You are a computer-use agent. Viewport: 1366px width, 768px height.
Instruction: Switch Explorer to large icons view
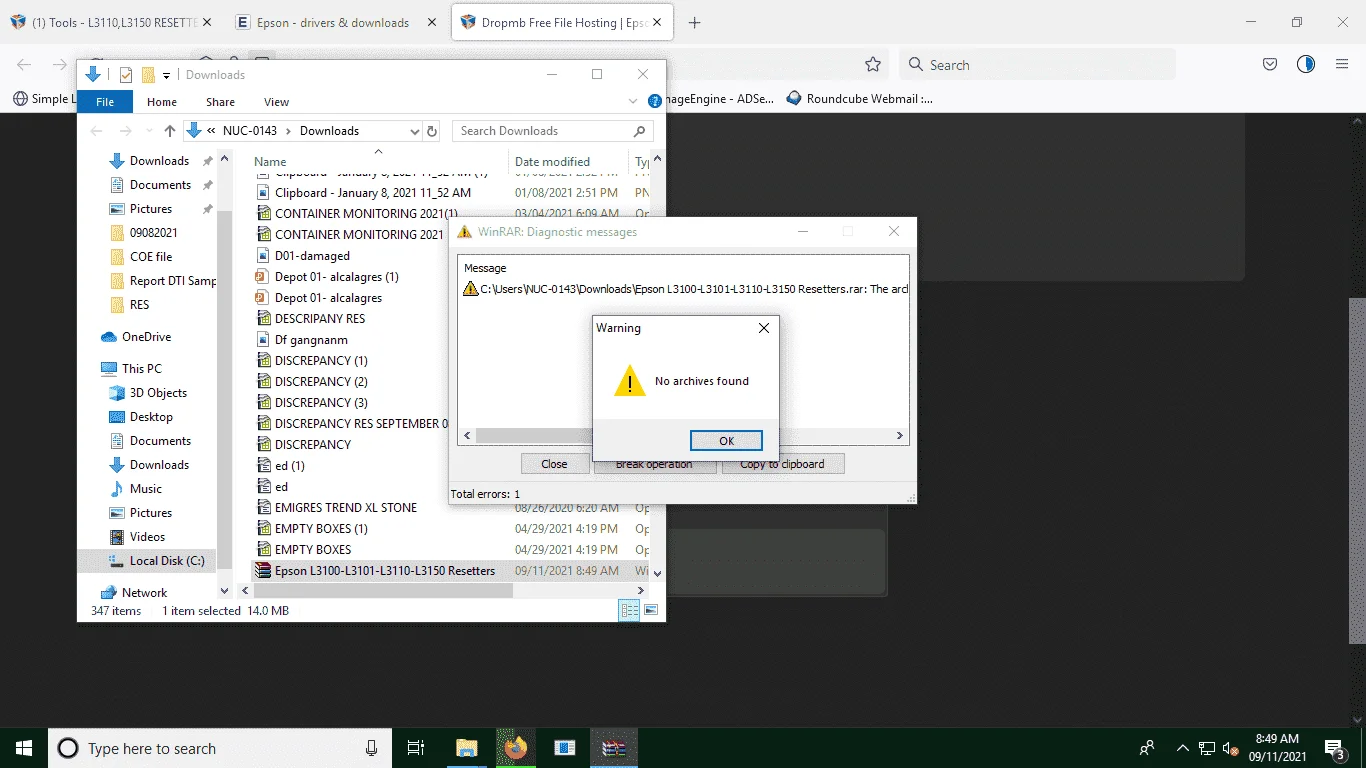pyautogui.click(x=651, y=610)
